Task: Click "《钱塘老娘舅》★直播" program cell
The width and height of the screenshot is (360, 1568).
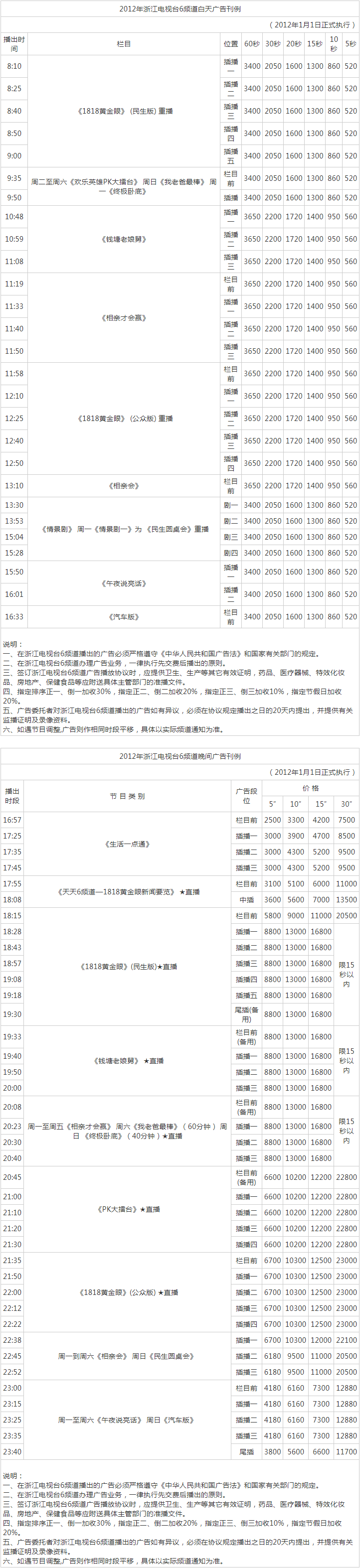Action: pos(127,1061)
